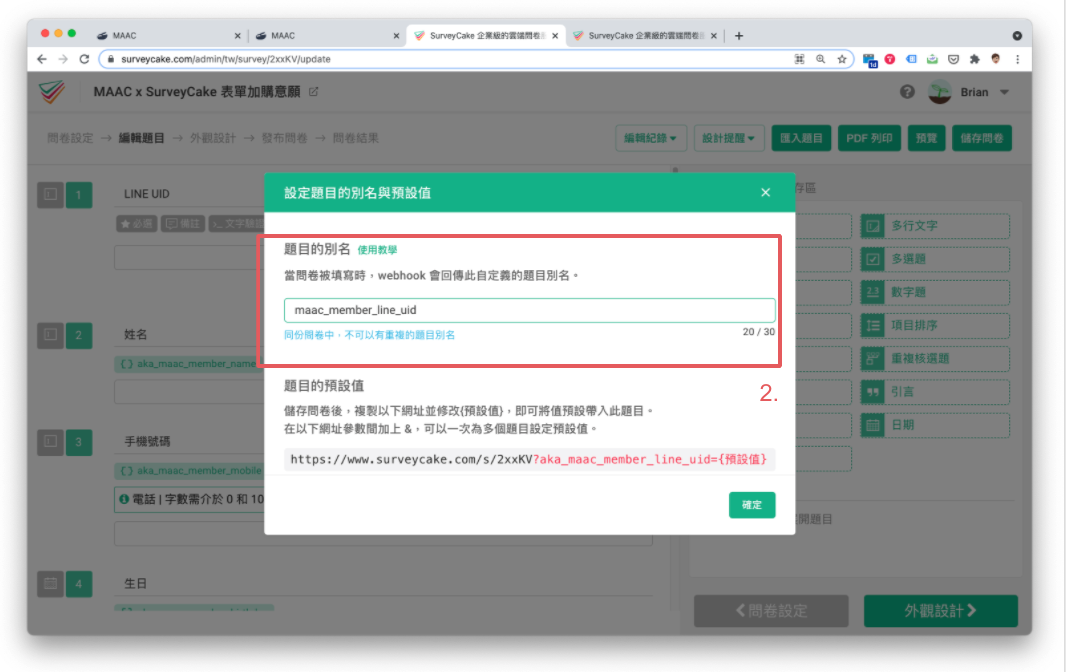Image resolution: width=1066 pixels, height=672 pixels.
Task: Switch to the 外觀設計 step
Action: 938,611
